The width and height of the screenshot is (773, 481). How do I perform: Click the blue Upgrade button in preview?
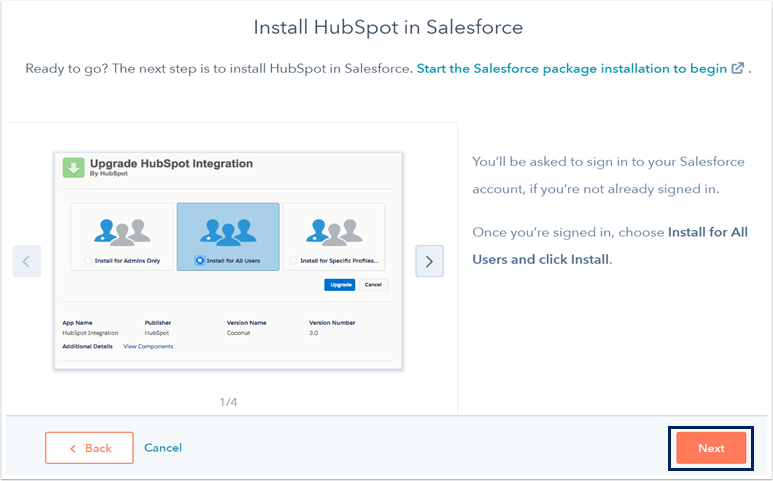click(x=340, y=285)
